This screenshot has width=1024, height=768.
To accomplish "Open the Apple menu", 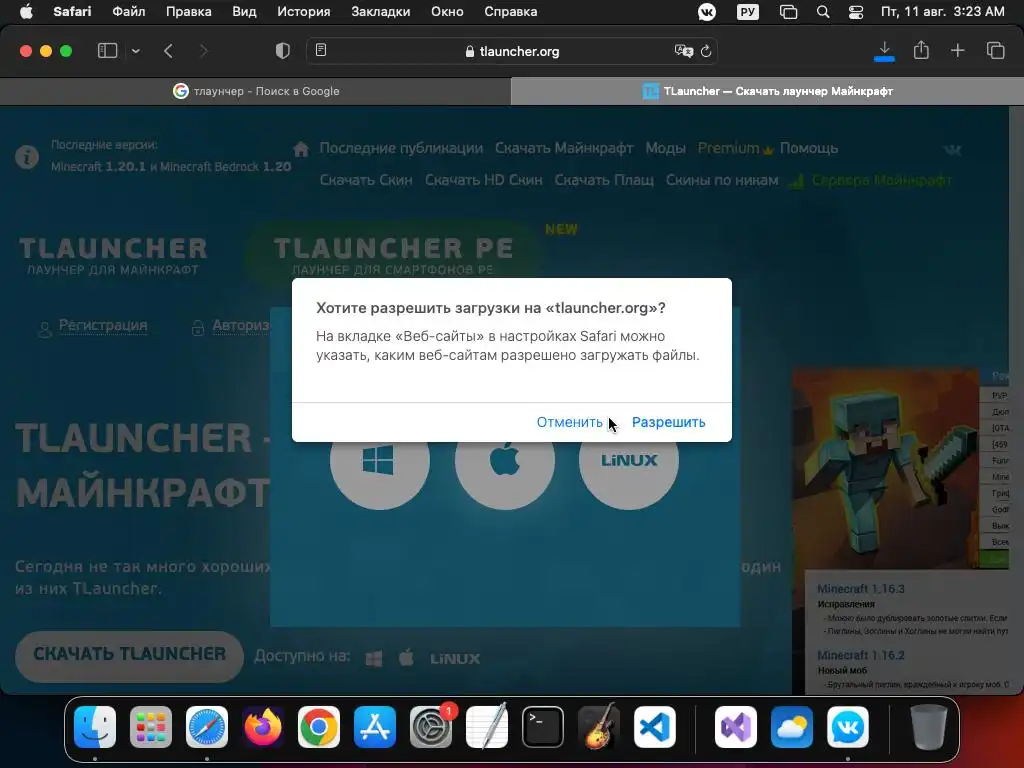I will coord(26,12).
